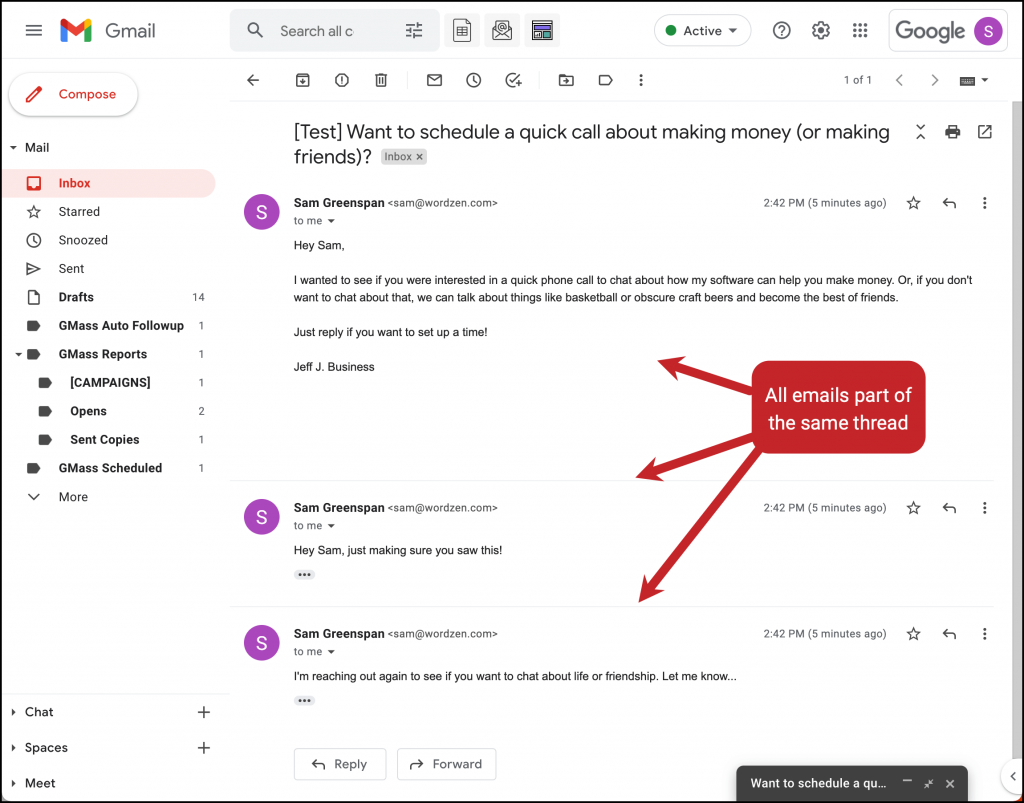Archive the open email thread

(x=302, y=80)
